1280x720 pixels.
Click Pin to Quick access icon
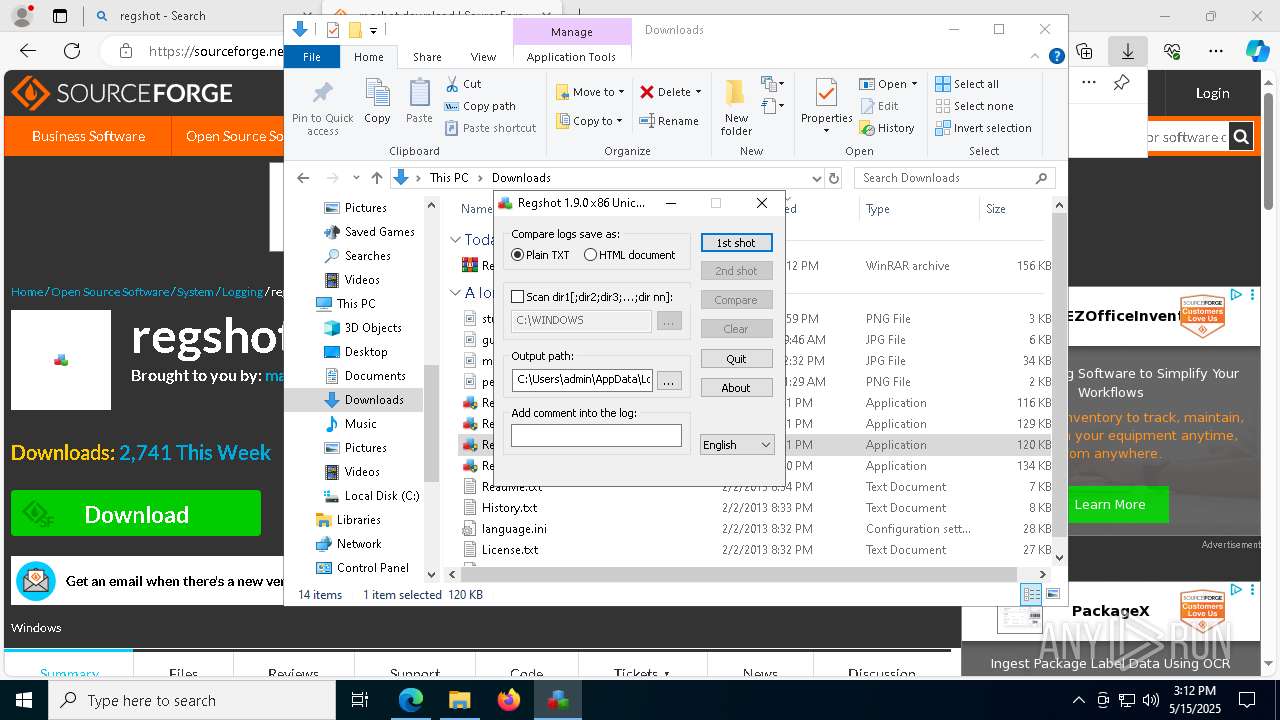pos(322,95)
